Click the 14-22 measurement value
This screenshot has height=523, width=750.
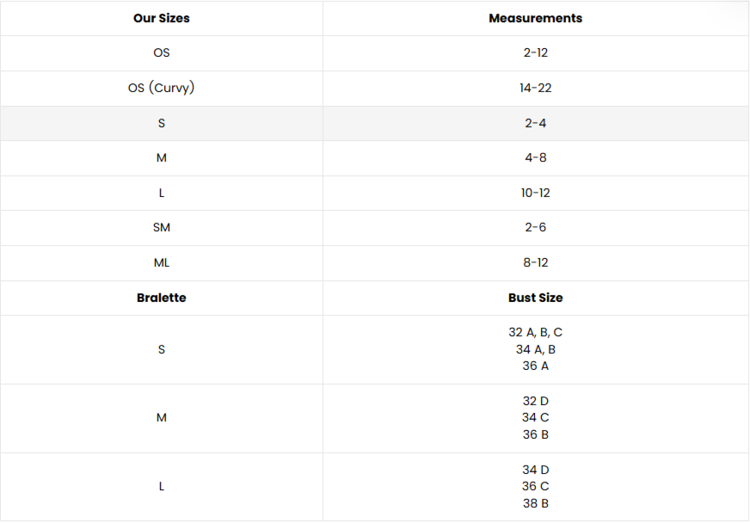pos(535,88)
